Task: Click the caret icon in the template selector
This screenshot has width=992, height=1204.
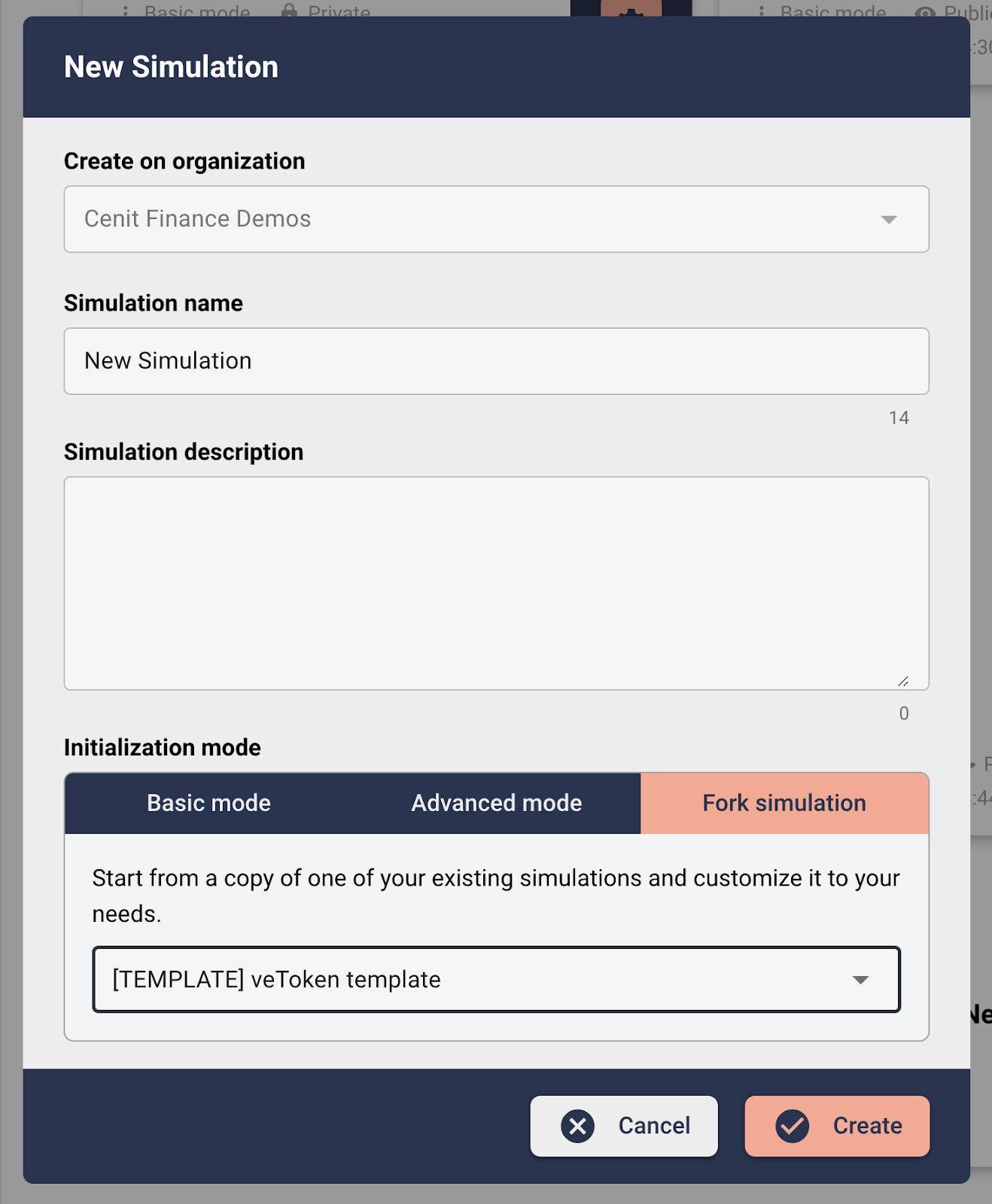Action: 860,980
